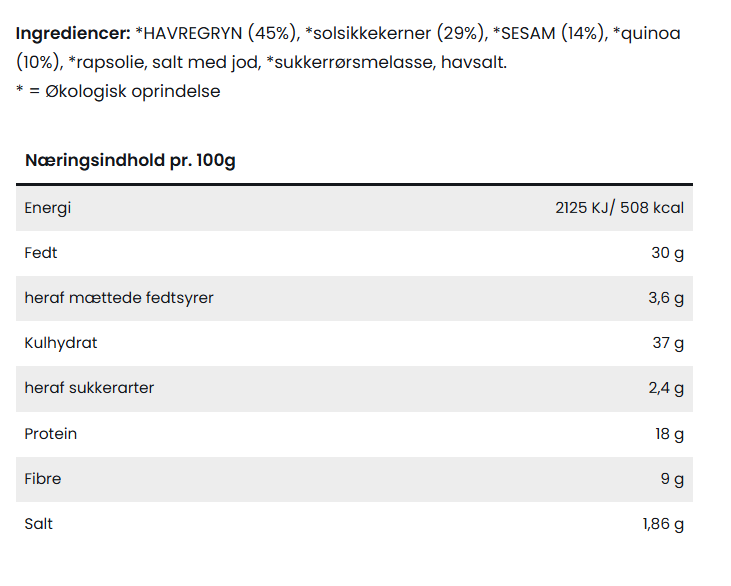
Task: Click the '2125 KJ/ 508 kcal' energy value
Action: (x=619, y=208)
